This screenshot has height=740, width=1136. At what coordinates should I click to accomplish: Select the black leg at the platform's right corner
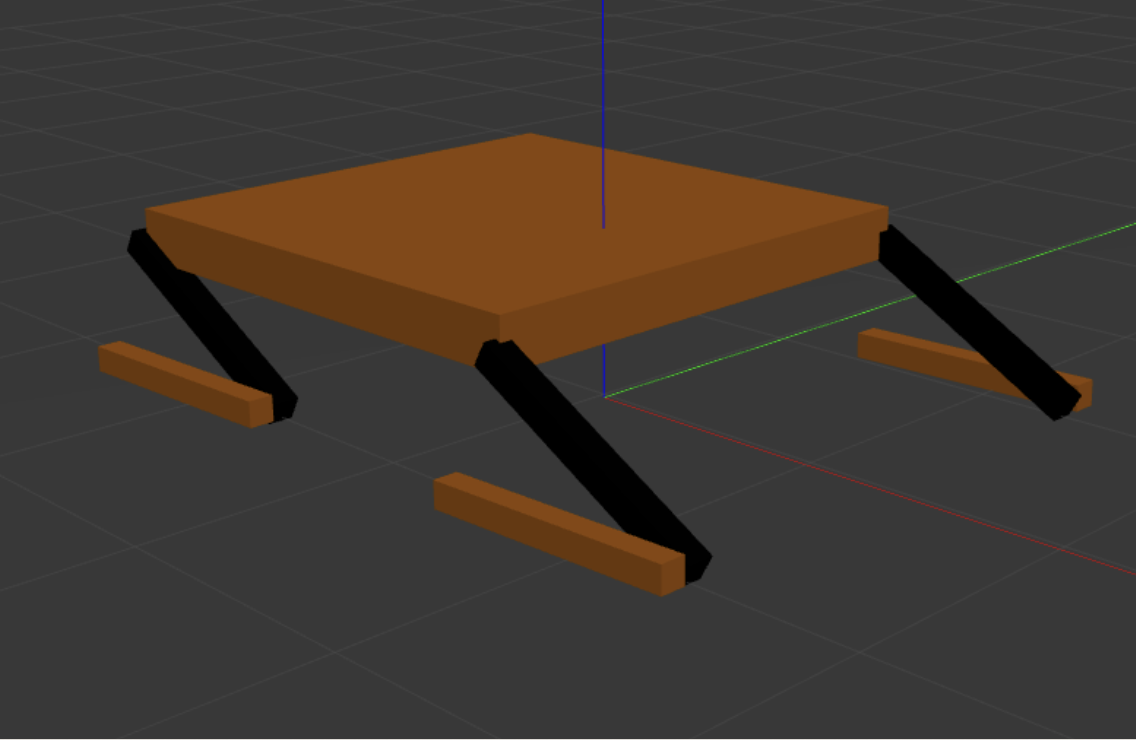(980, 321)
